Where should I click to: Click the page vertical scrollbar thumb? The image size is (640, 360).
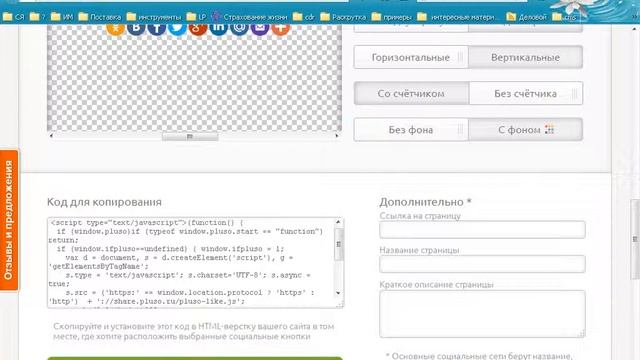coord(635,239)
